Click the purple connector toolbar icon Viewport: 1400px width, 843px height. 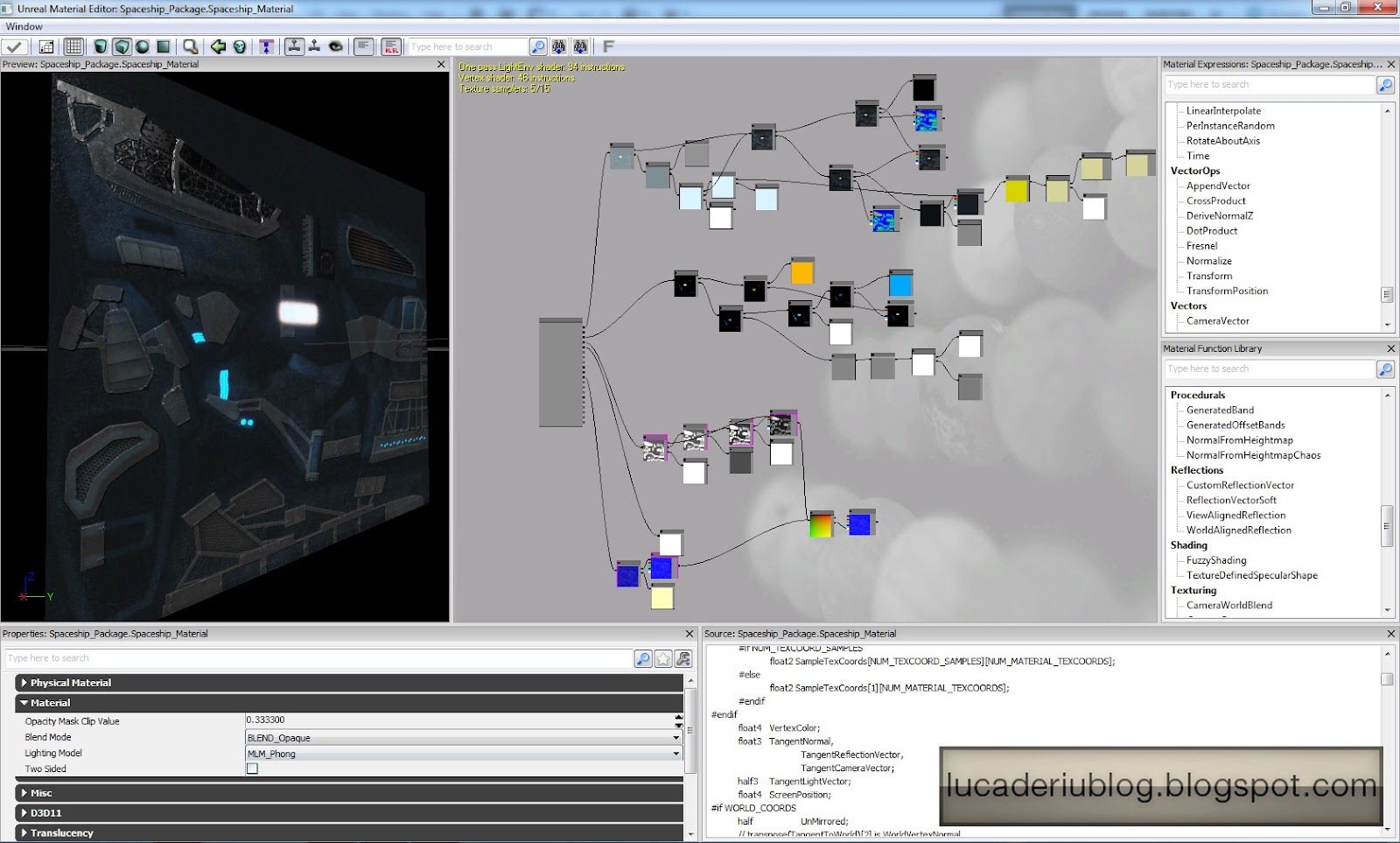tap(267, 46)
